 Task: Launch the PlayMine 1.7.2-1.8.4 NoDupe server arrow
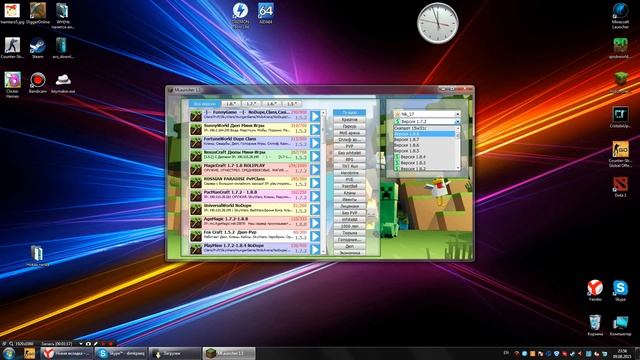click(315, 249)
